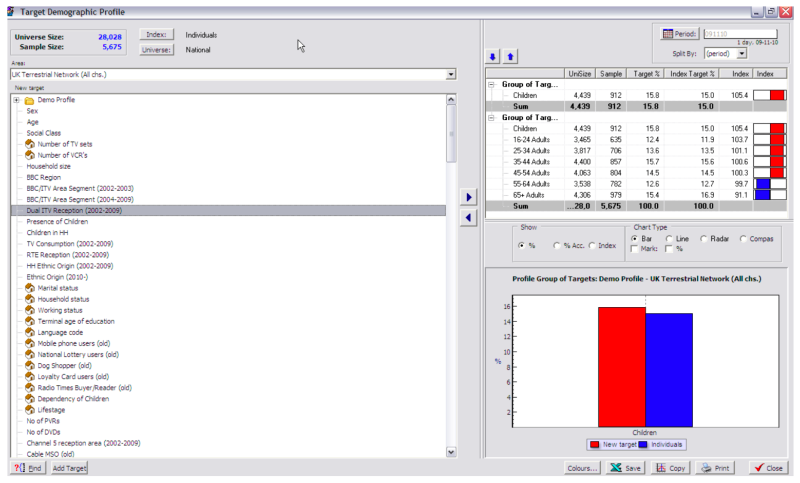This screenshot has width=800, height=483.
Task: Open the Split By dropdown
Action: (741, 54)
